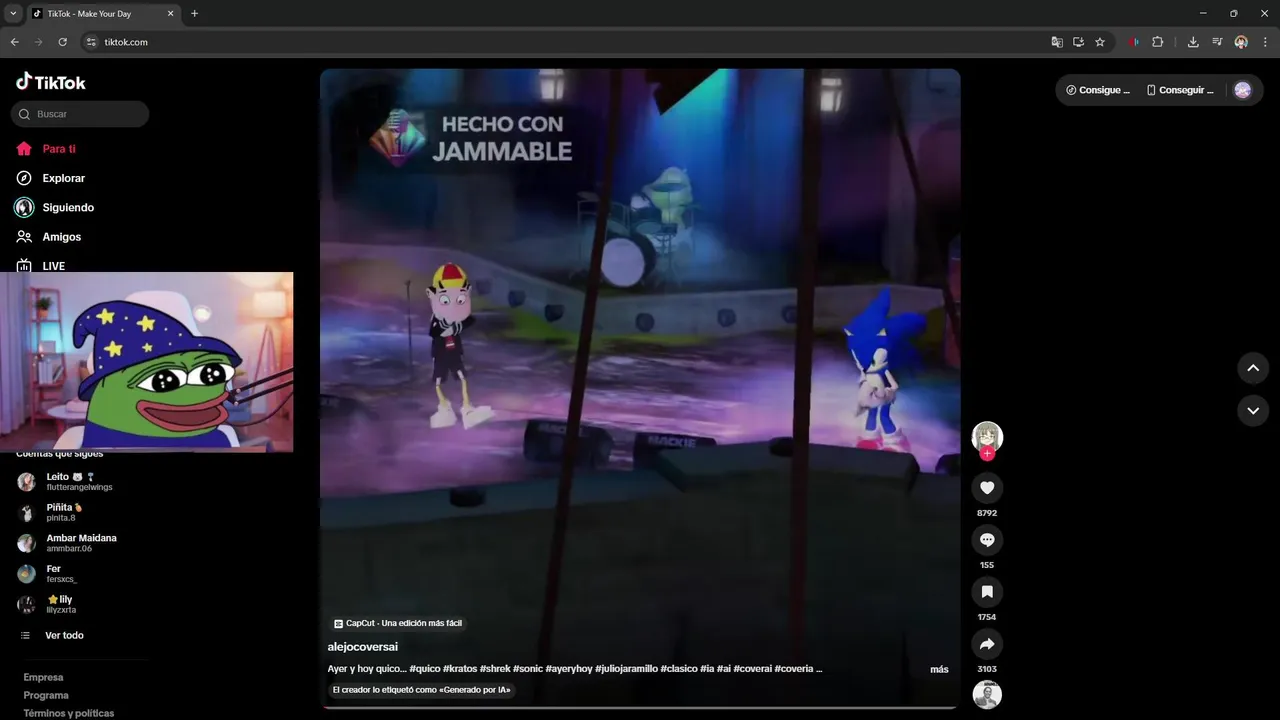The image size is (1280, 720).
Task: Open the creator's avatar beside video
Action: [x=987, y=436]
